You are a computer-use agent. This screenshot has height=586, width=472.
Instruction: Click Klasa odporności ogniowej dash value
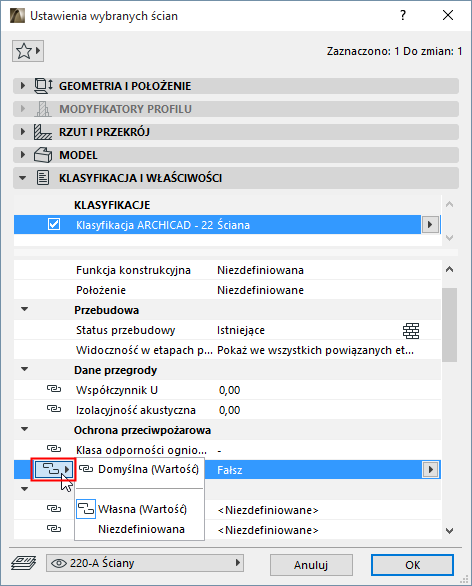[219, 450]
